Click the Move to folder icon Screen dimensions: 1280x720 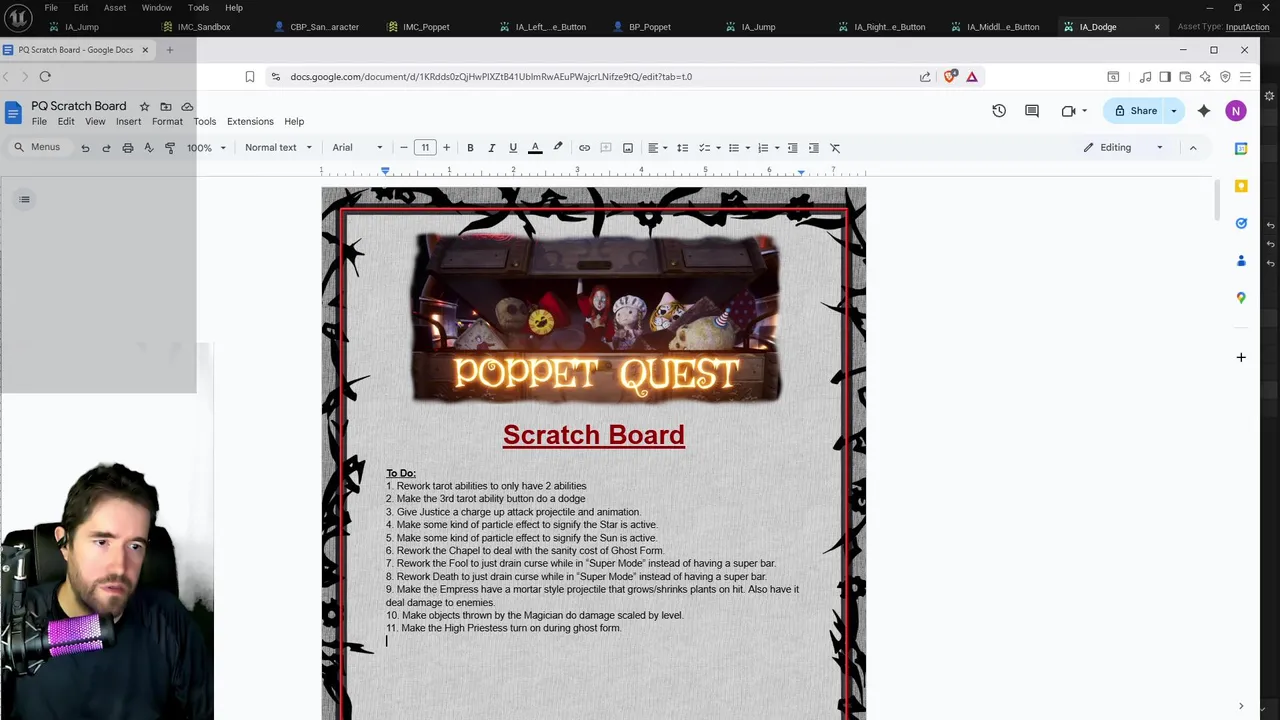[166, 106]
